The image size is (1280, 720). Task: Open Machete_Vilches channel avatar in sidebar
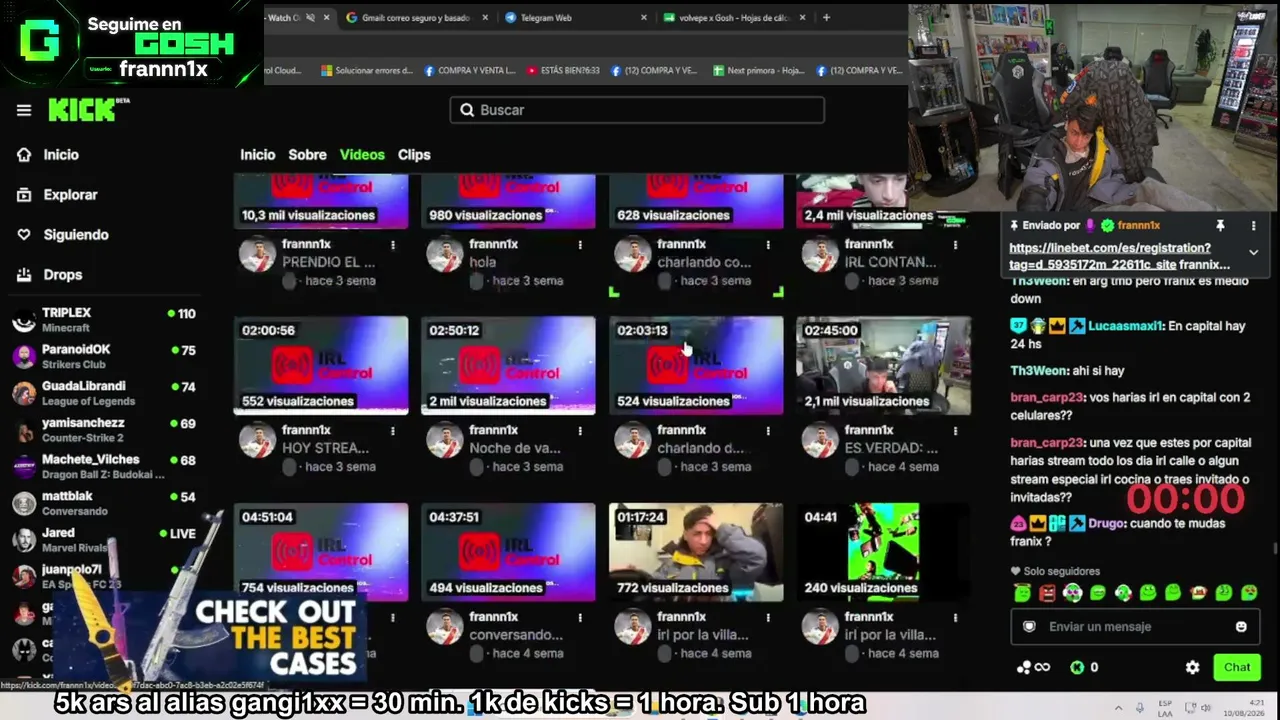(24, 466)
